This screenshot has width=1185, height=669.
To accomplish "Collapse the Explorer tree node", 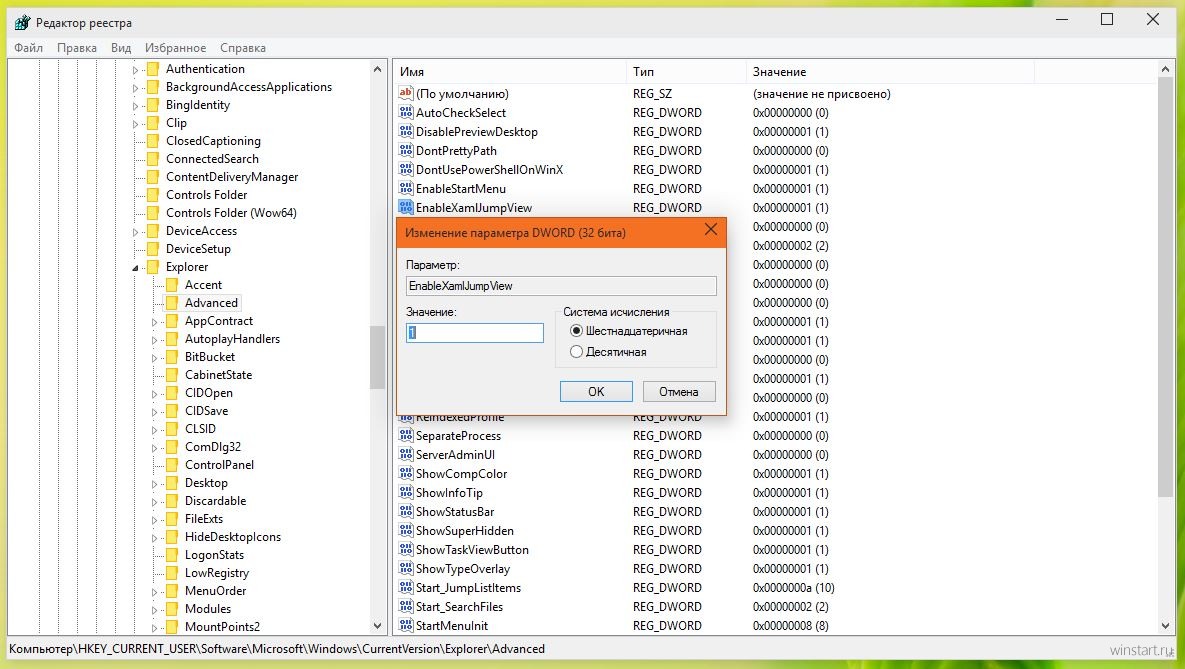I will click(x=135, y=268).
